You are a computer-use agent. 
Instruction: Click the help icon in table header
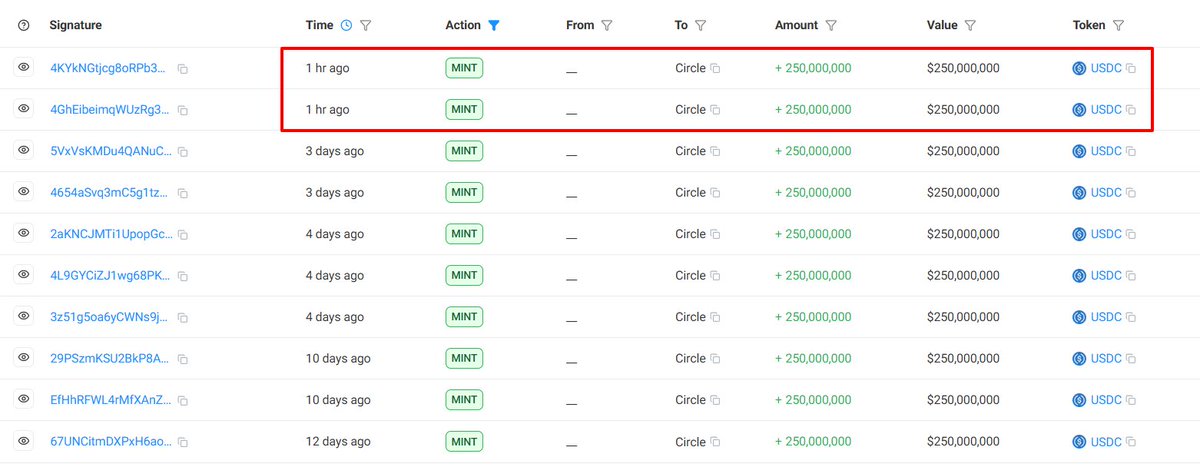[24, 26]
